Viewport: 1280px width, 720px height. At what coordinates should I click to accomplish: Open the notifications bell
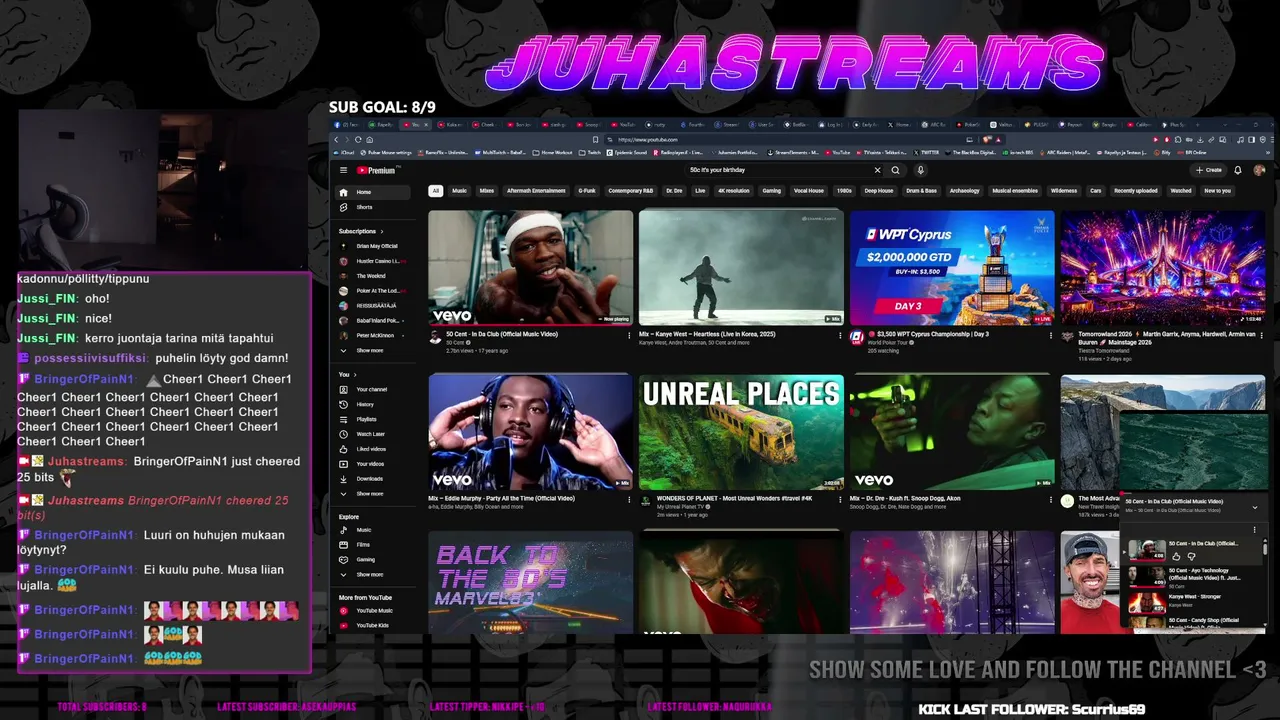pos(1237,170)
